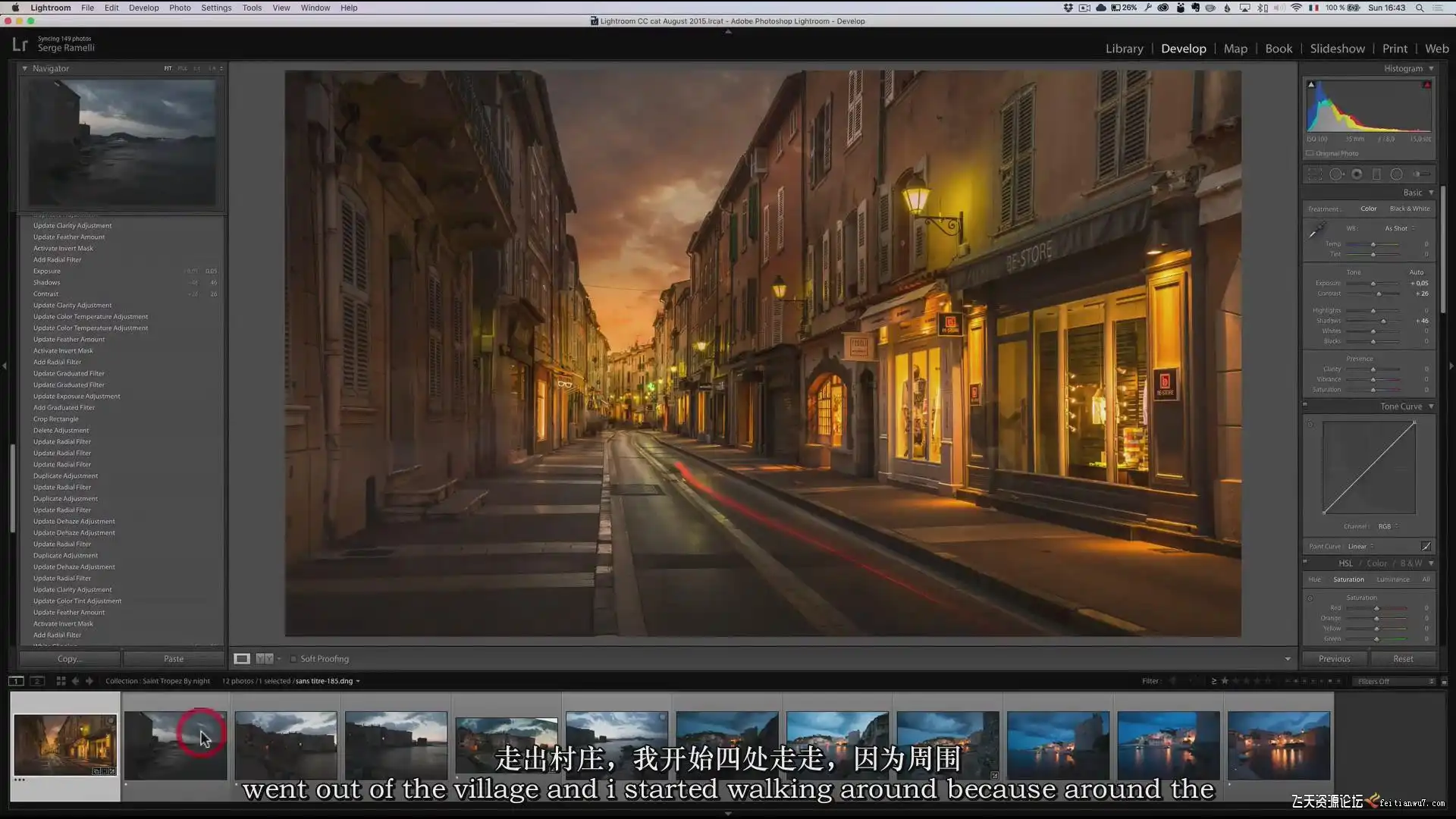Screen dimensions: 1456x819
Task: Choose the Graduated Filter tool
Action: (1376, 174)
